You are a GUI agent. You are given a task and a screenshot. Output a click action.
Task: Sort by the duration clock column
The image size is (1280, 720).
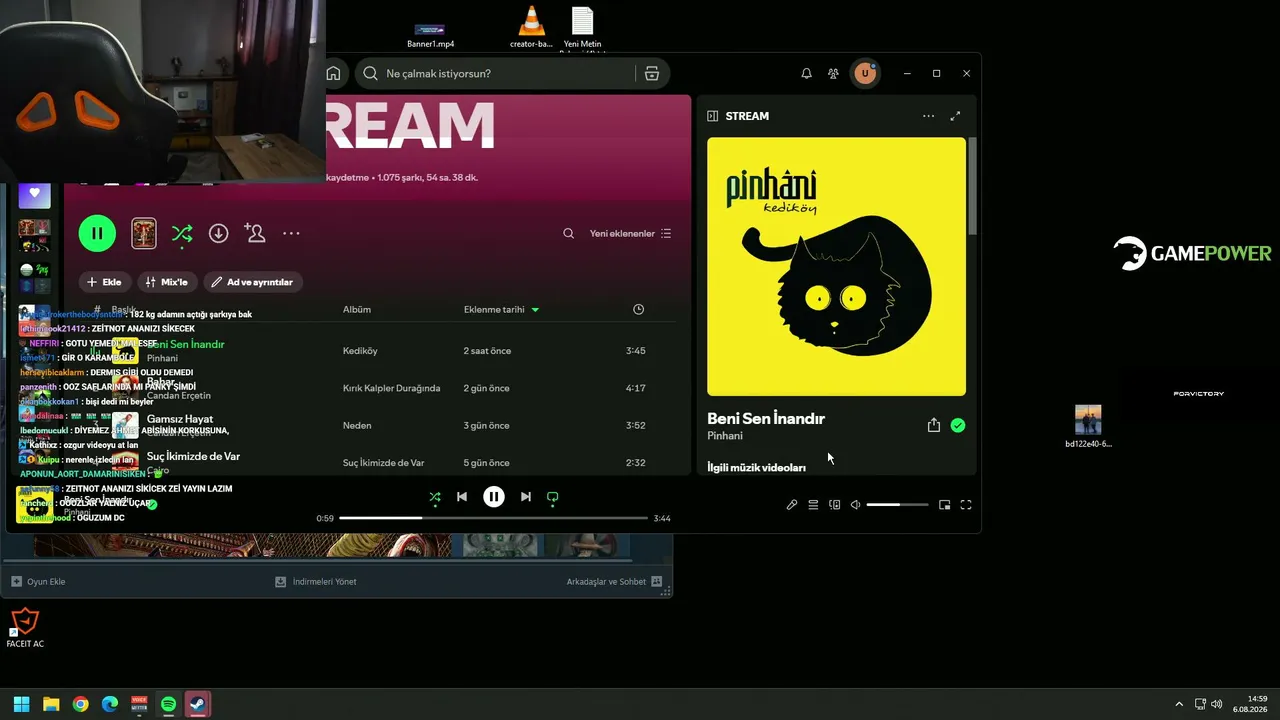(639, 309)
